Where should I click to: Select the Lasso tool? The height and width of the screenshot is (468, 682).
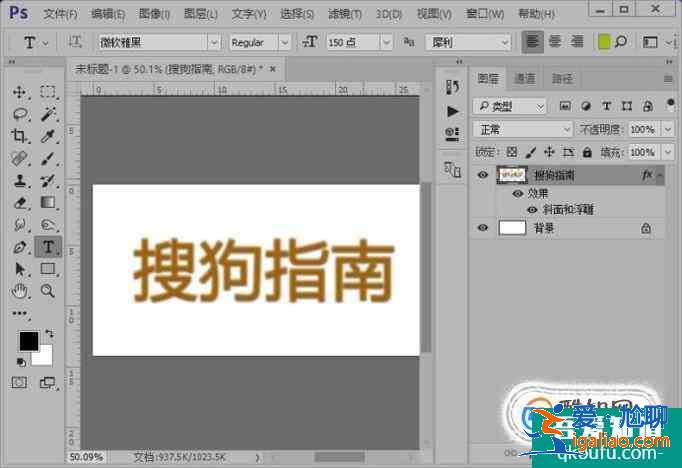(x=20, y=114)
